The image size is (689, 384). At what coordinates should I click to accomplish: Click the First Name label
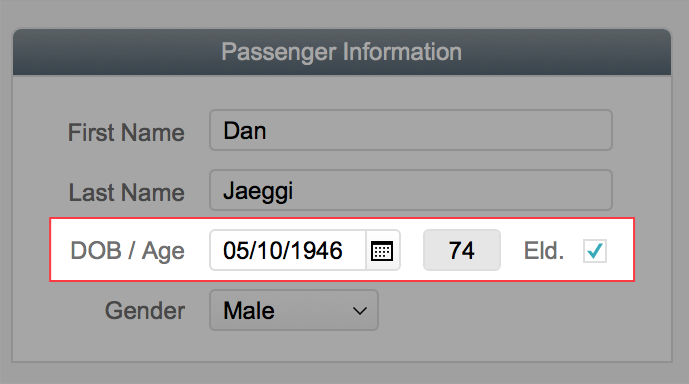click(126, 132)
